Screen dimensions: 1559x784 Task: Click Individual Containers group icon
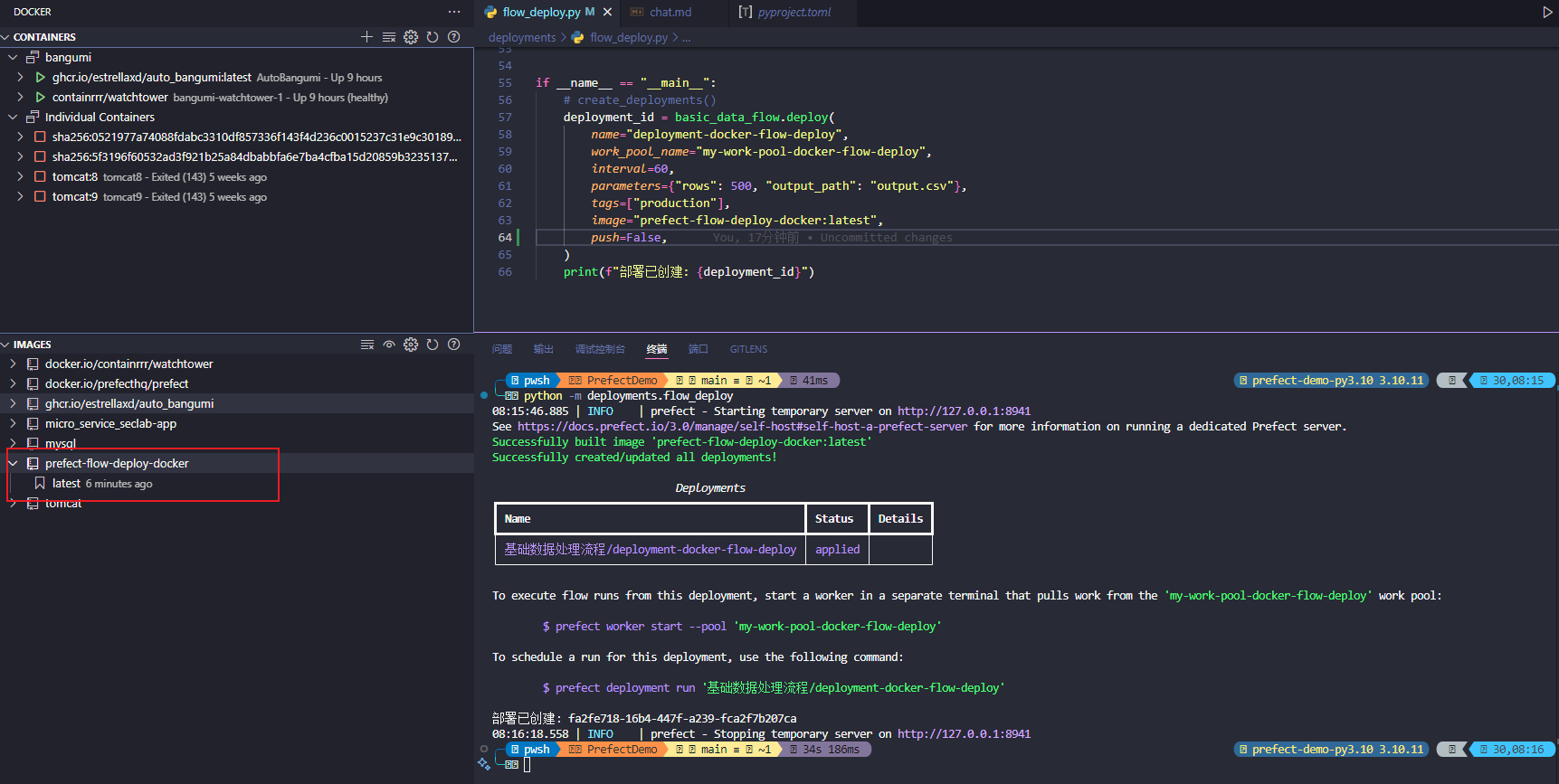tap(33, 118)
